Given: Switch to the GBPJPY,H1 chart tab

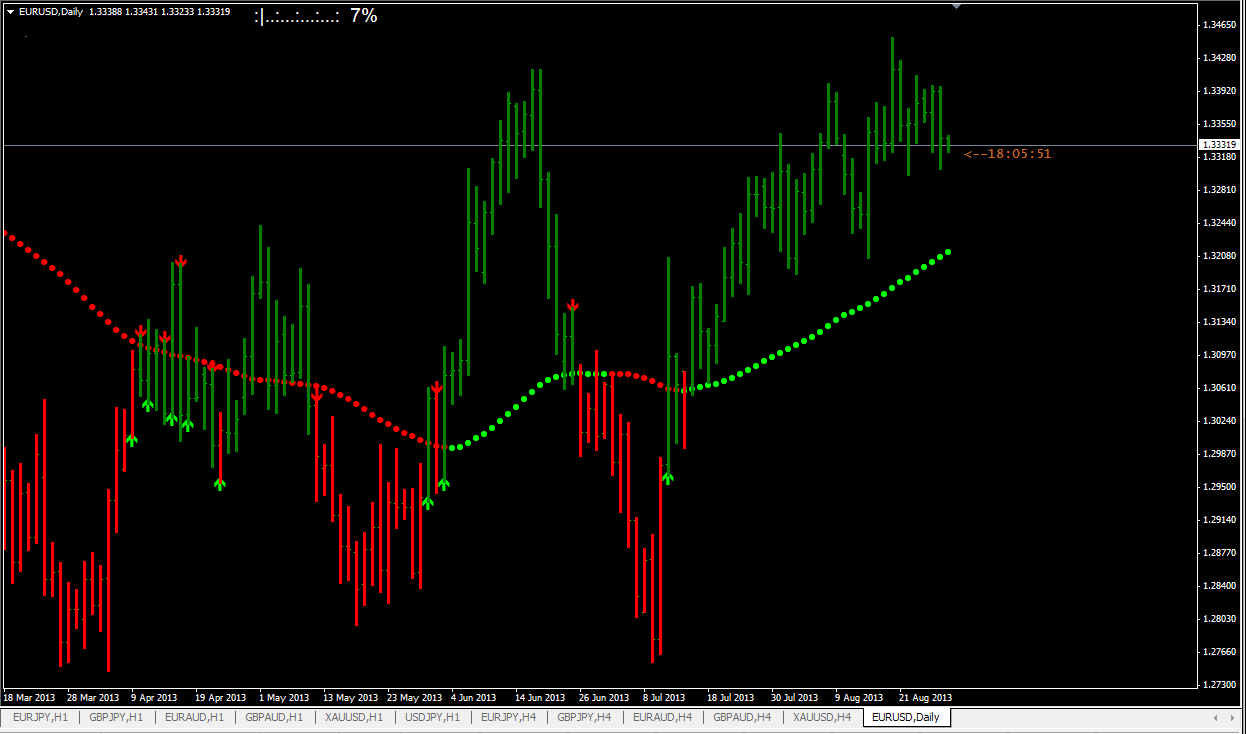Looking at the screenshot, I should click(x=116, y=717).
